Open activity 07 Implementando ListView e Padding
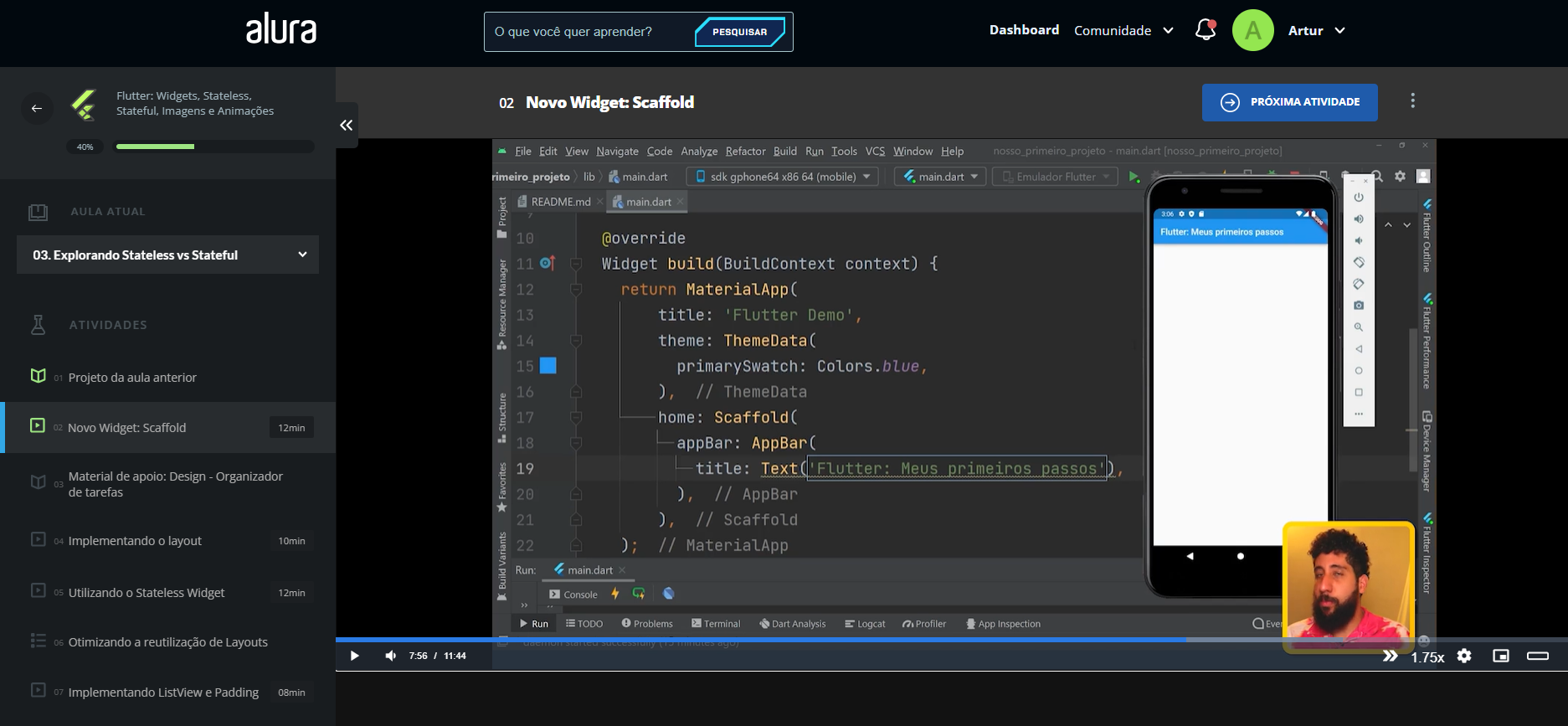The image size is (1568, 726). pyautogui.click(x=167, y=692)
